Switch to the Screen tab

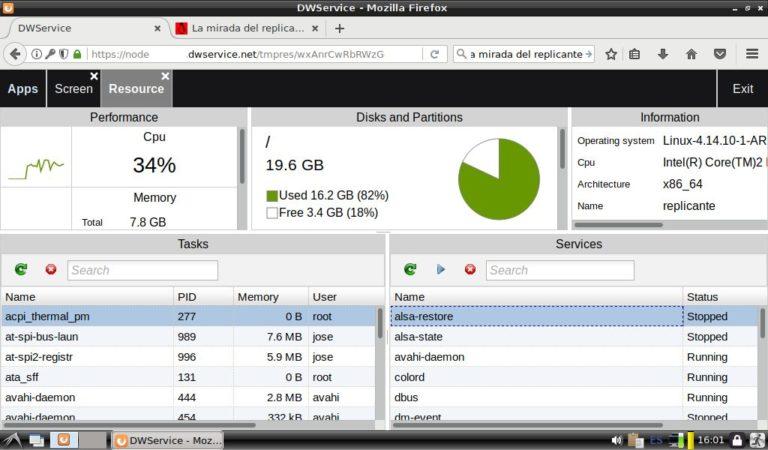72,89
